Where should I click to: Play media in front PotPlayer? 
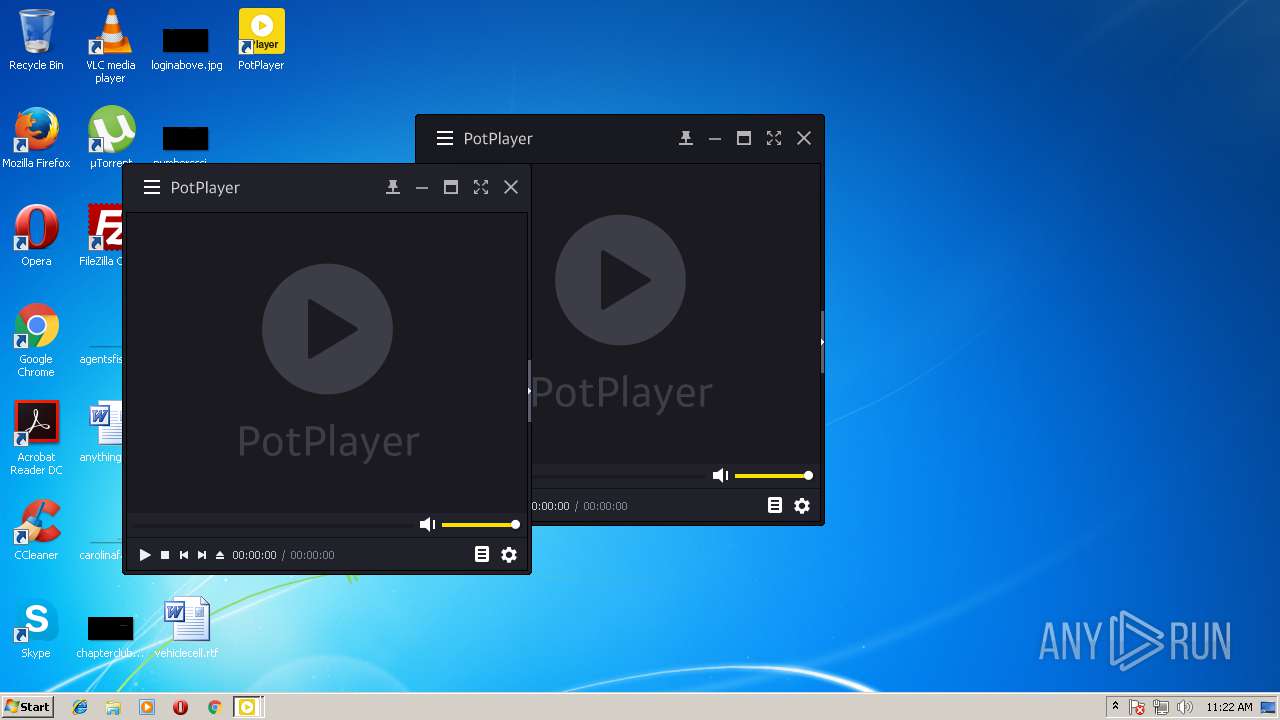145,555
